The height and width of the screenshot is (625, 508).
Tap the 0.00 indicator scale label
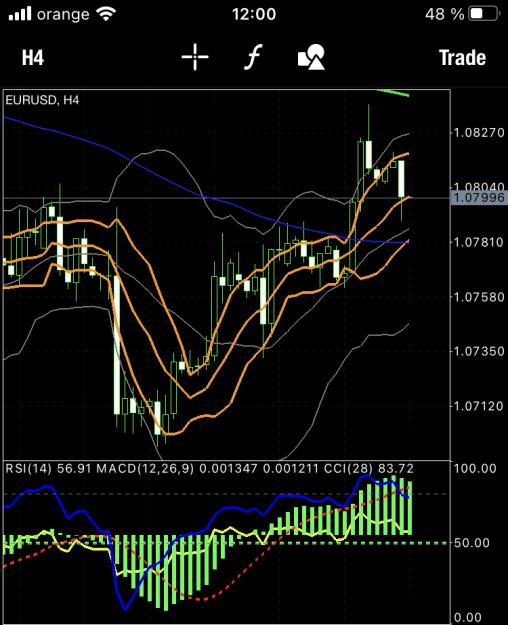pos(468,618)
